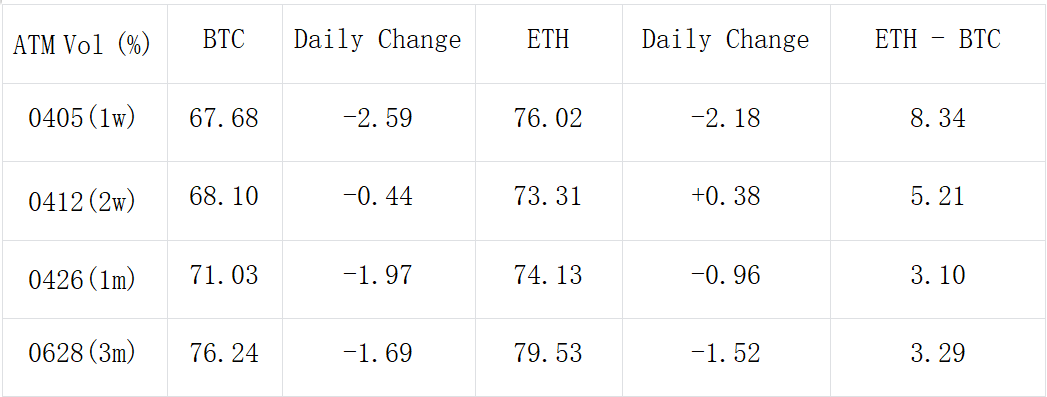
Task: Click the BTC column header
Action: pos(224,44)
